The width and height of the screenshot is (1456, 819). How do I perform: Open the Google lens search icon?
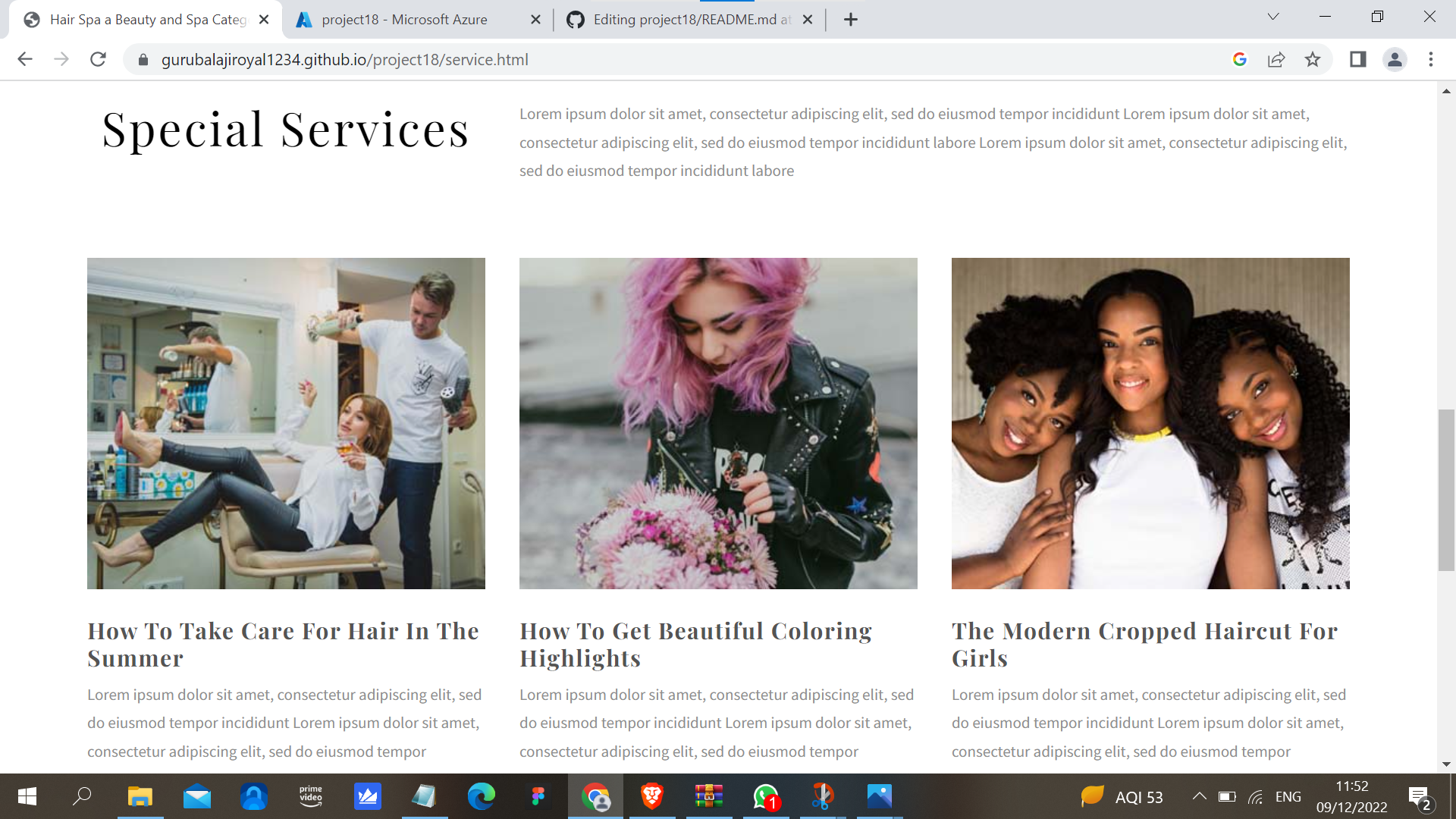(1240, 59)
